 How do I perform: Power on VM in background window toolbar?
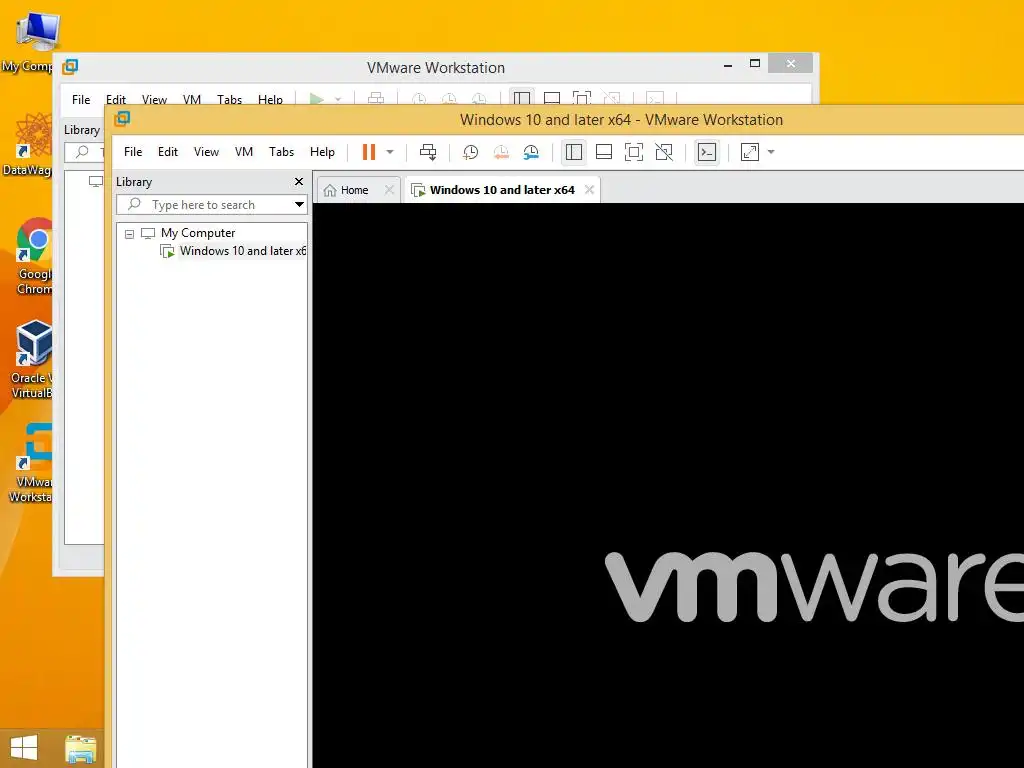317,99
